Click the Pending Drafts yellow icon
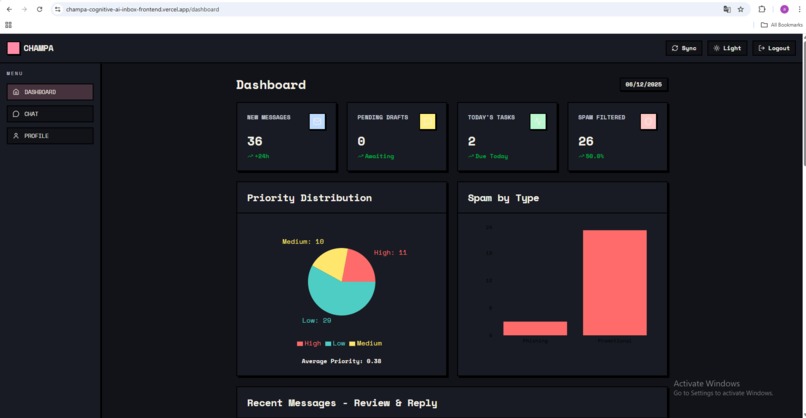Viewport: 806px width, 418px height. coord(428,121)
